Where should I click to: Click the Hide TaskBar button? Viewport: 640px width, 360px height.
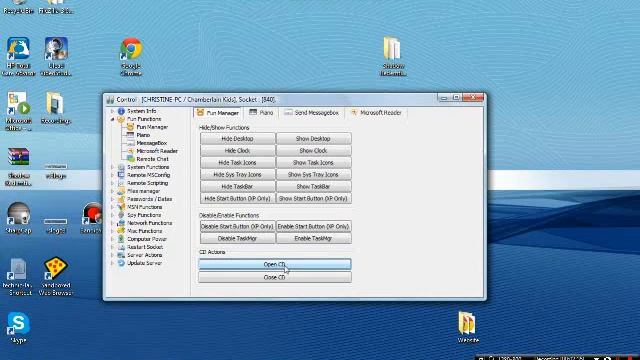click(x=237, y=186)
